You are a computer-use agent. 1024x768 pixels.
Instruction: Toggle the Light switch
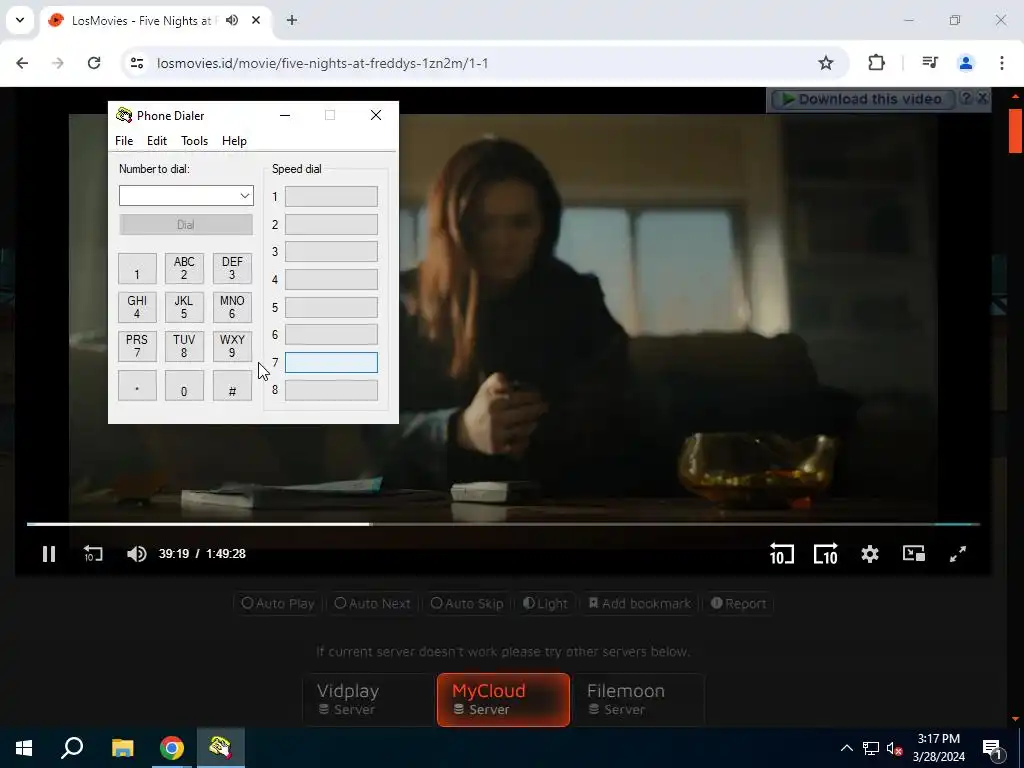pos(545,603)
